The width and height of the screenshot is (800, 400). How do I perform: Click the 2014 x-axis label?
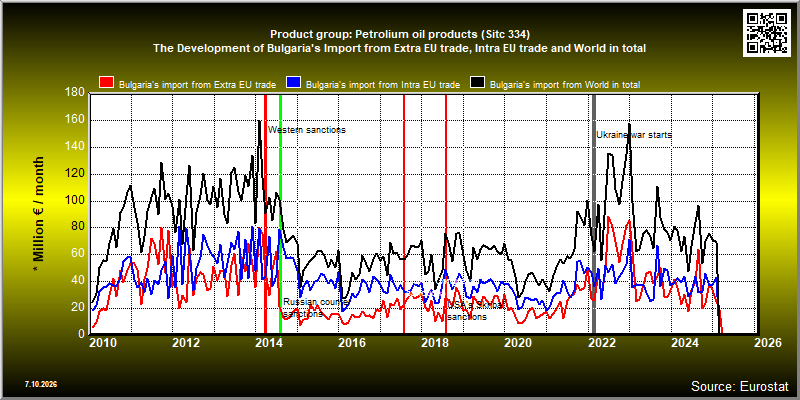[269, 343]
